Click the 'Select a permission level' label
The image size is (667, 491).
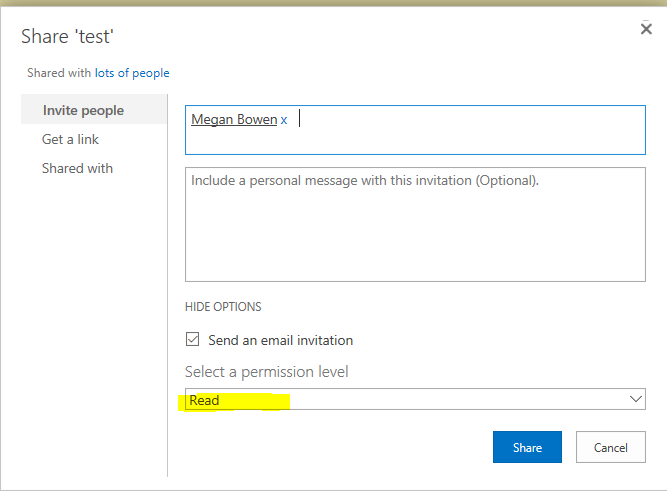click(x=267, y=372)
